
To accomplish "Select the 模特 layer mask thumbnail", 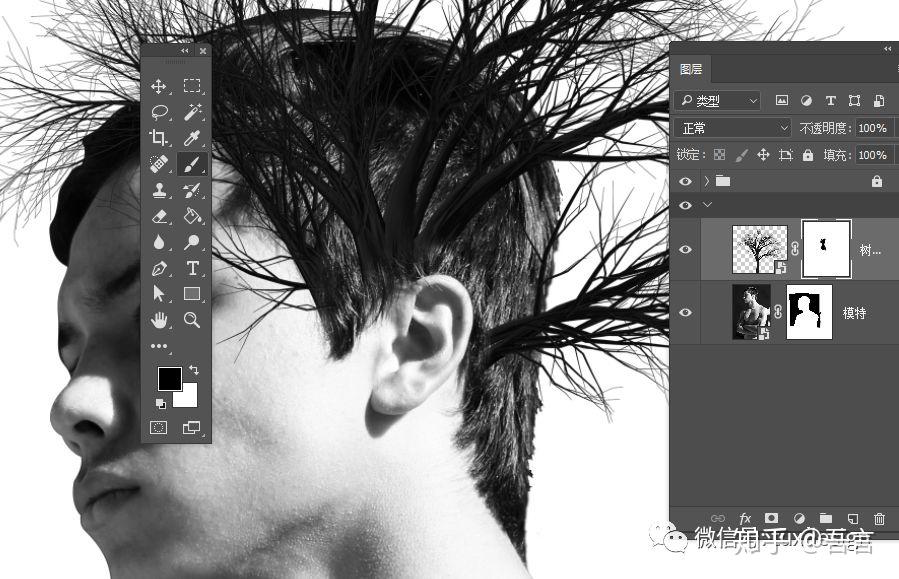I will click(x=809, y=312).
